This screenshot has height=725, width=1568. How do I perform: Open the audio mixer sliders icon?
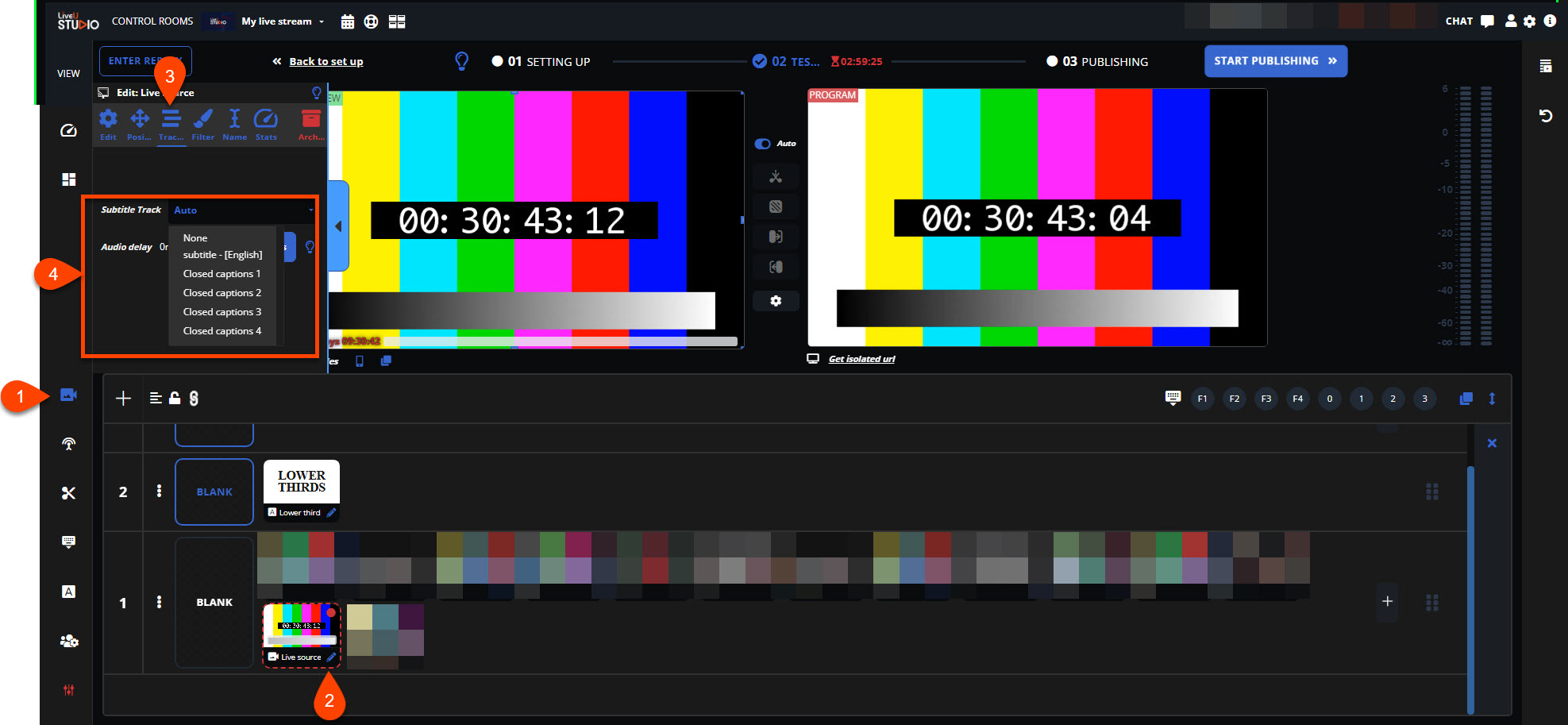pos(69,690)
